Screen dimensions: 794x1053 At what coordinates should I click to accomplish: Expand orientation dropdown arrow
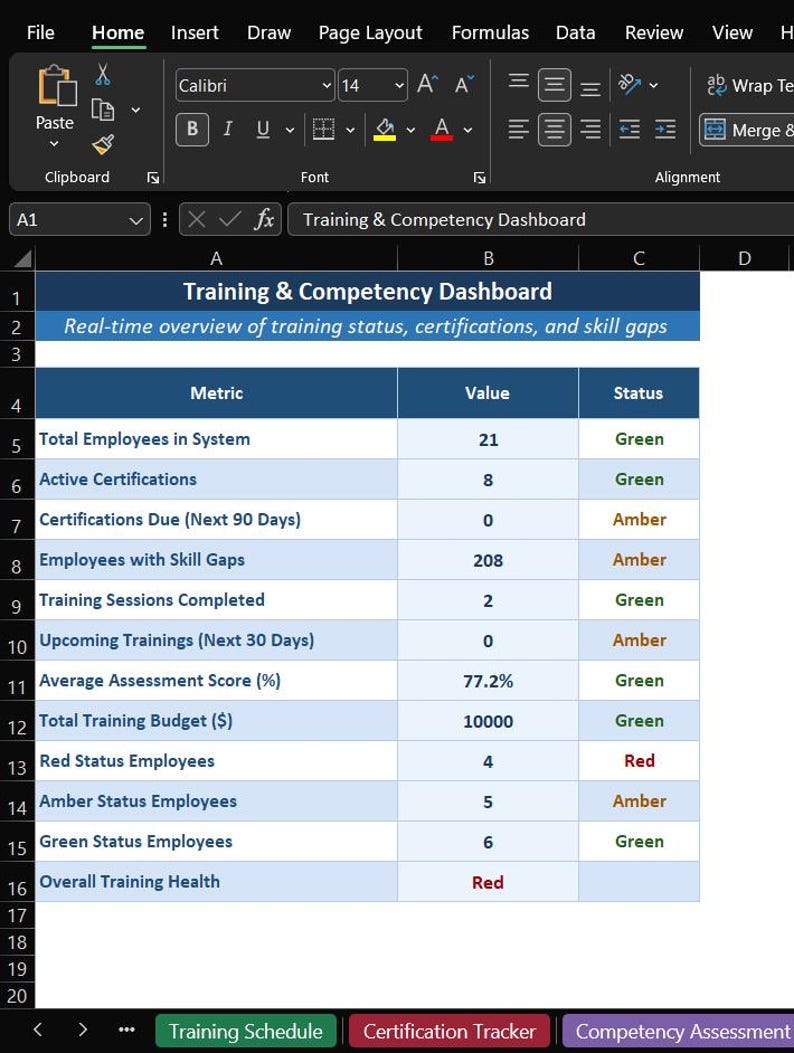(x=654, y=85)
